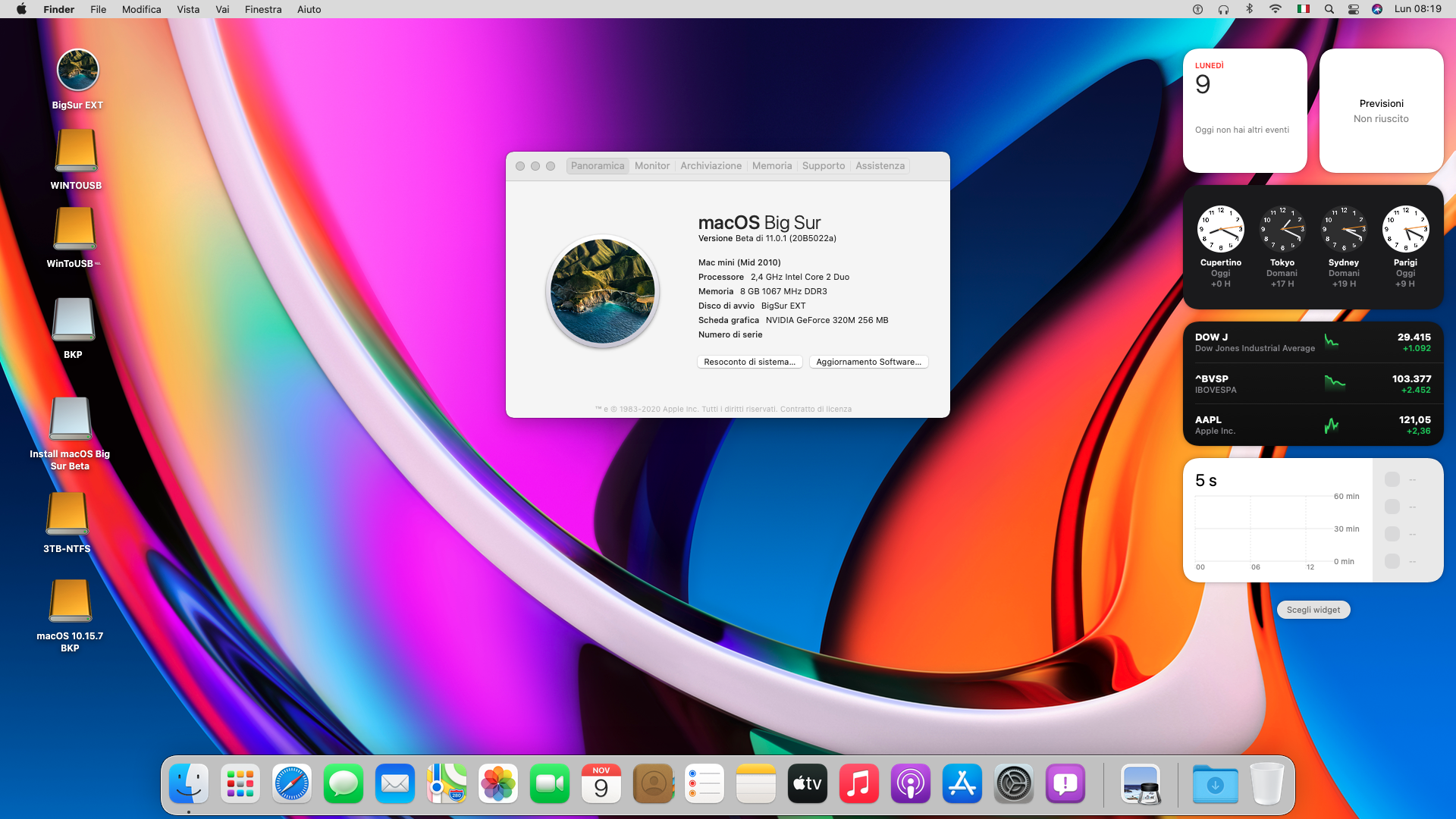Screen dimensions: 1456x819
Task: Open Podcasts app in the Dock
Action: pyautogui.click(x=911, y=783)
